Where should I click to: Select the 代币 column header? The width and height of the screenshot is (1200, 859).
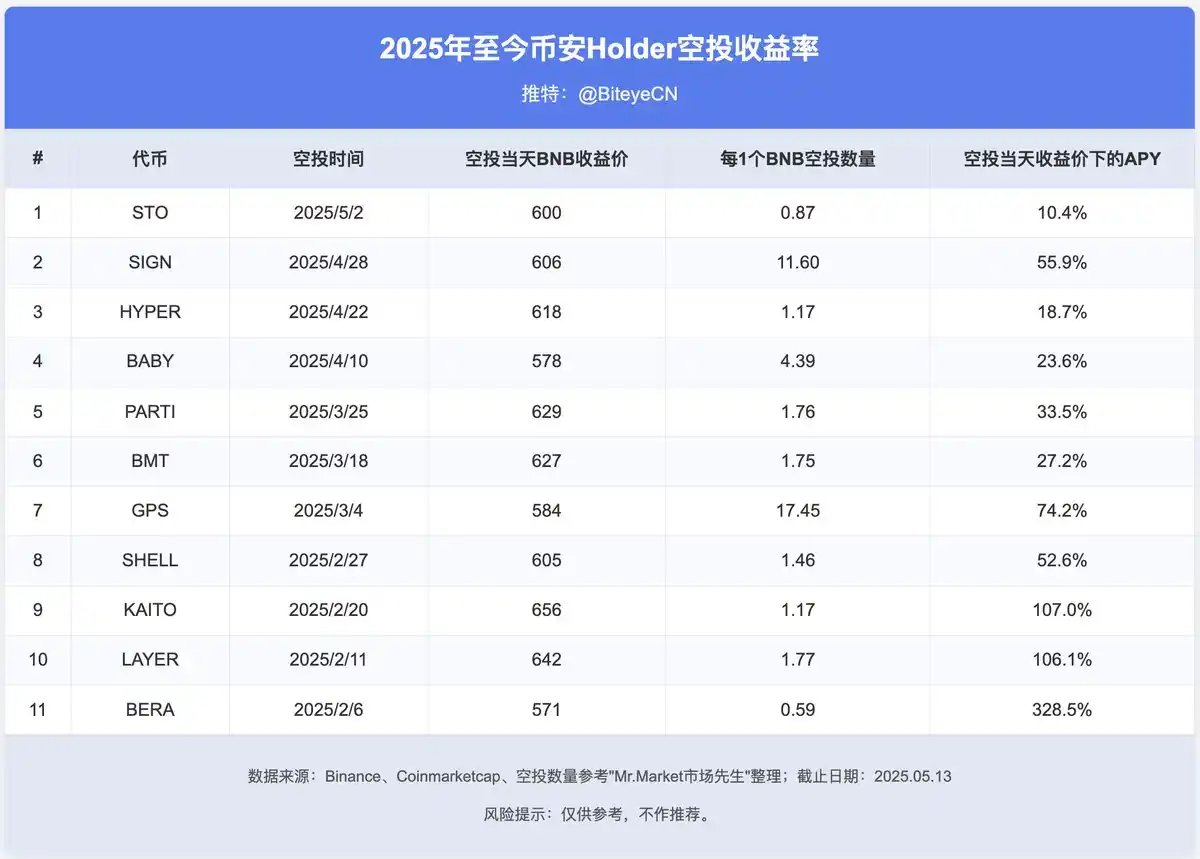tap(150, 159)
